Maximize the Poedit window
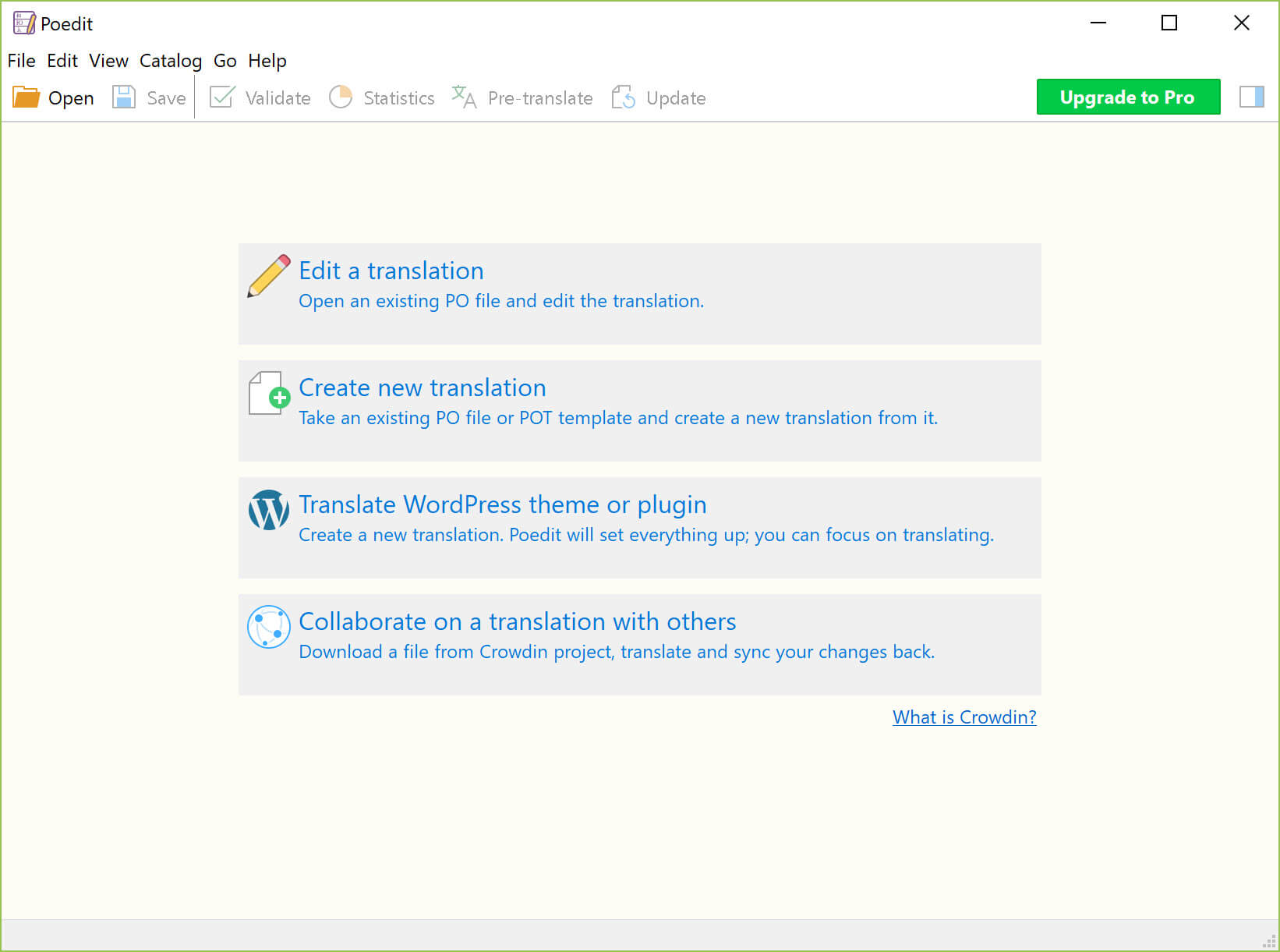Viewport: 1280px width, 952px height. [x=1169, y=23]
